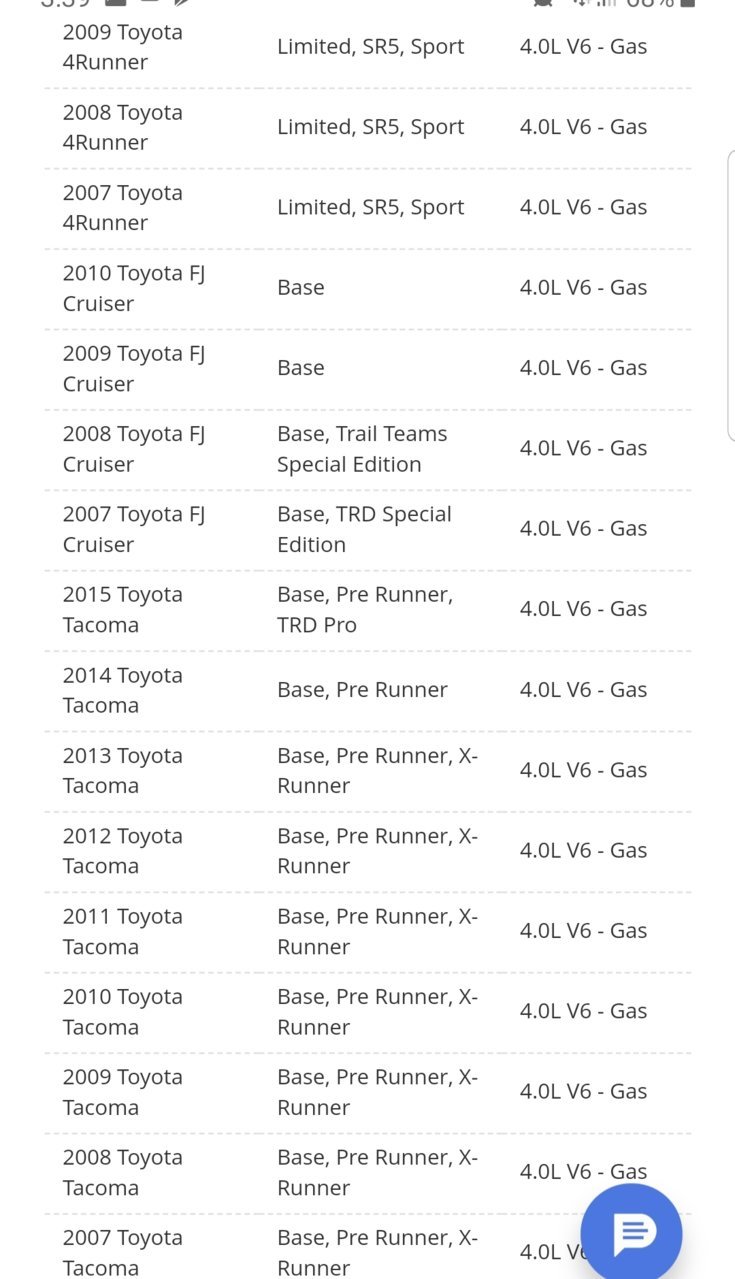
Task: Select the 2008 Toyota 4Runner entry
Action: (367, 128)
